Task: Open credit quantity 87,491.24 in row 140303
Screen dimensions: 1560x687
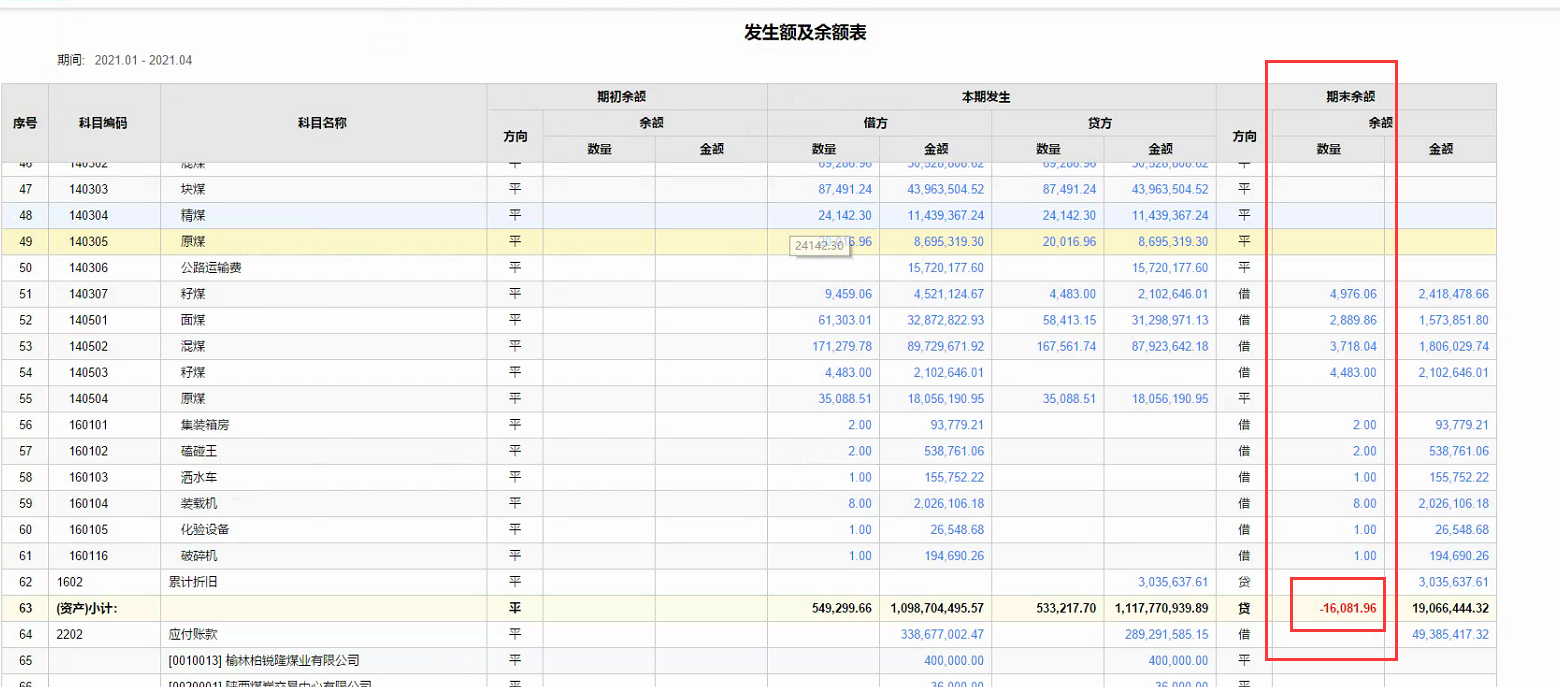Action: 1068,190
